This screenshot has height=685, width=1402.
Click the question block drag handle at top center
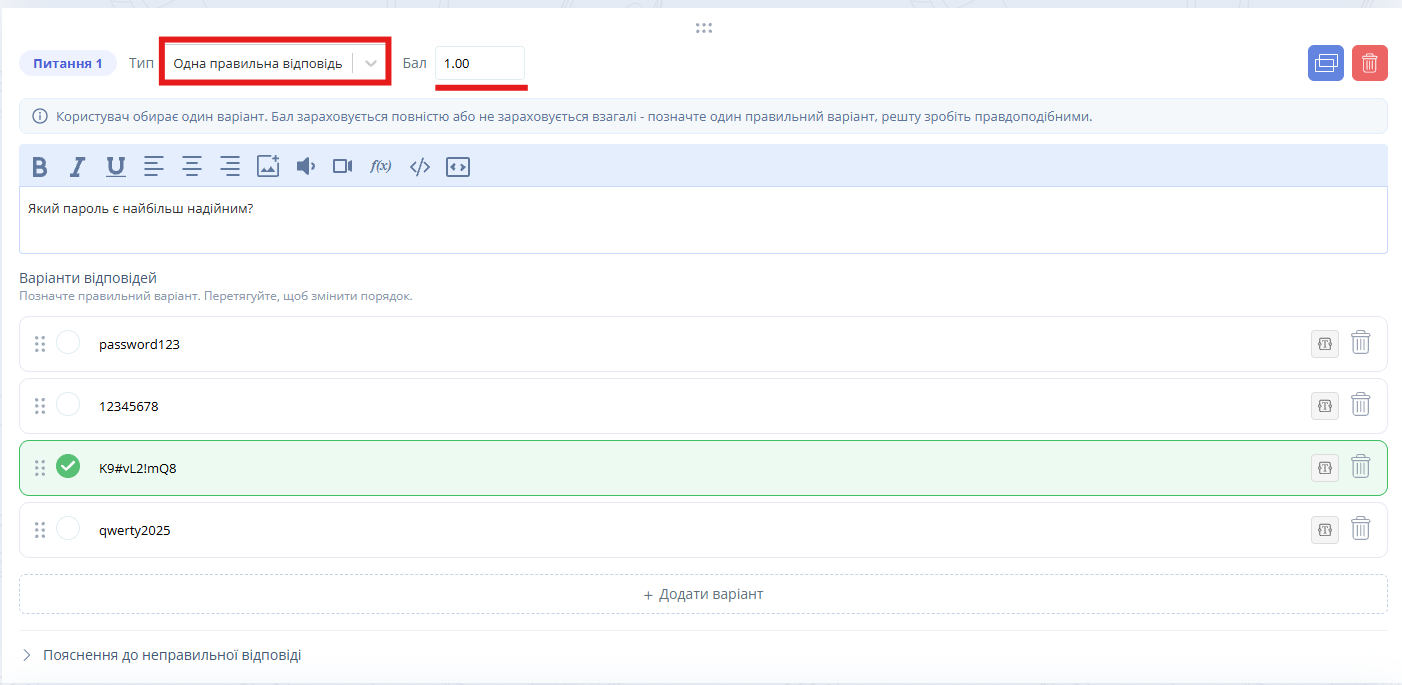pyautogui.click(x=704, y=28)
